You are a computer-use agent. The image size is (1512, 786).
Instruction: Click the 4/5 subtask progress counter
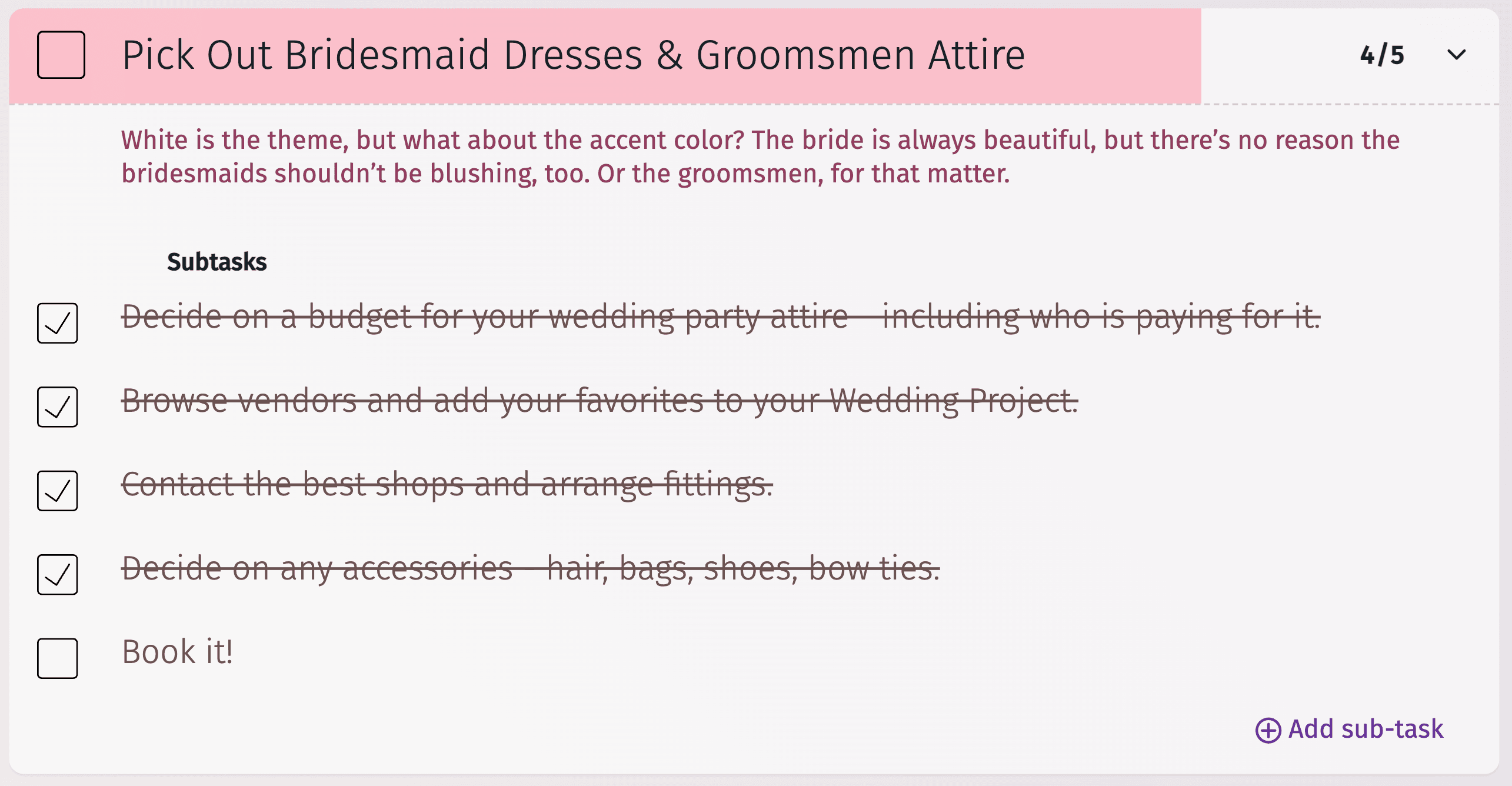click(1382, 55)
